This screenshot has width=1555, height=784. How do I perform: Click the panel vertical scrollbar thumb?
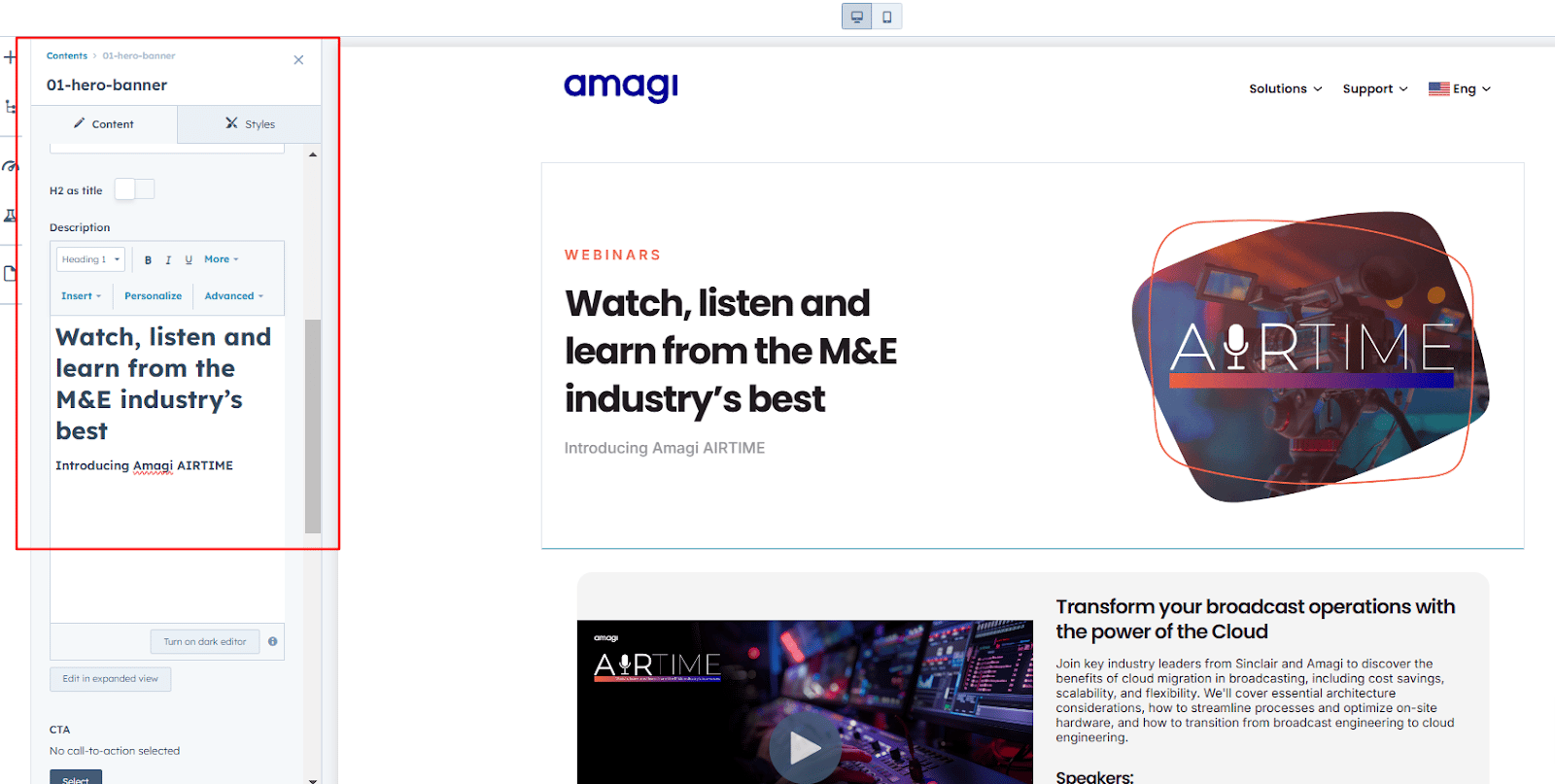313,426
